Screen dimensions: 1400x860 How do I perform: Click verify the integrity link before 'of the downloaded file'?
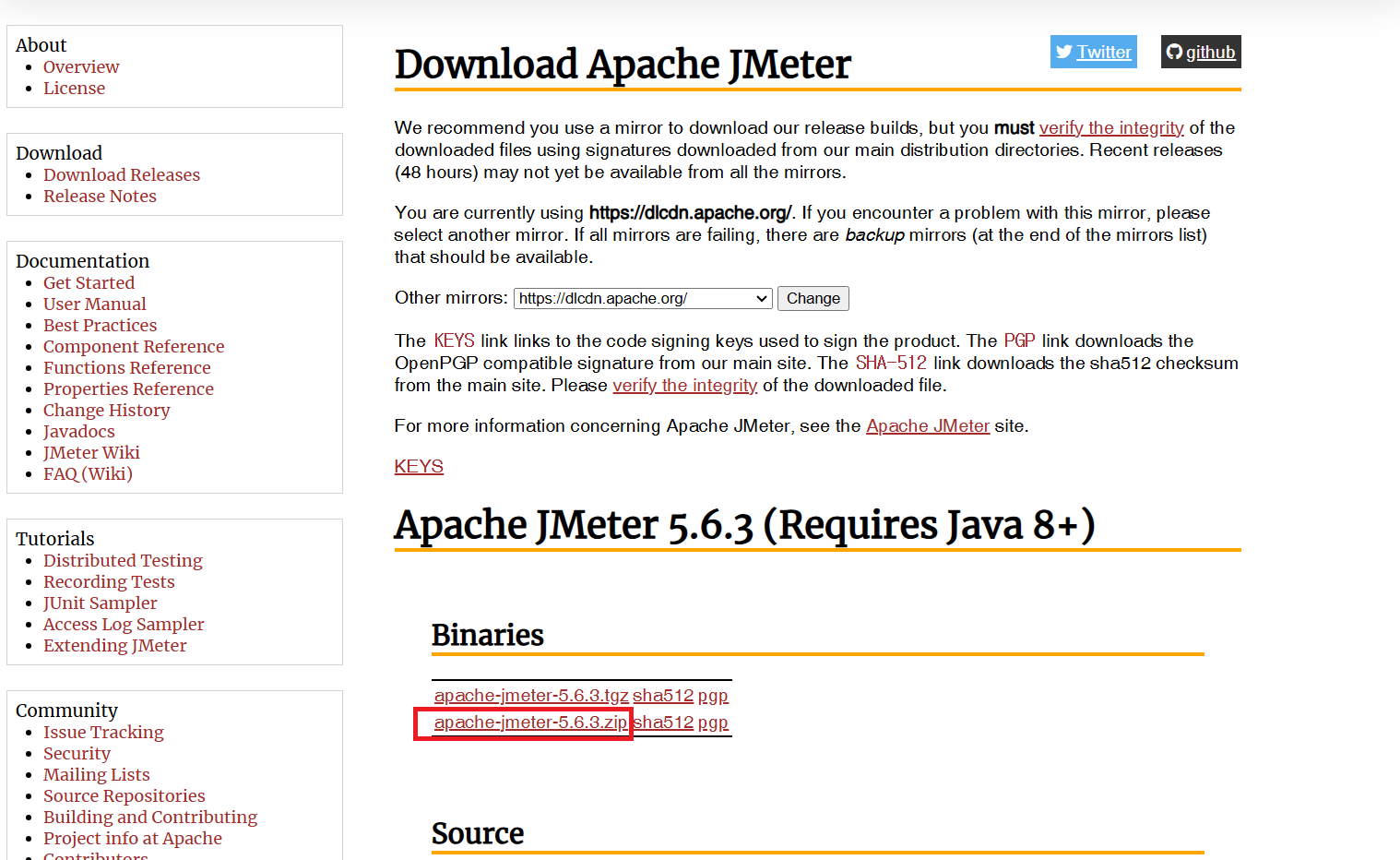(x=685, y=385)
